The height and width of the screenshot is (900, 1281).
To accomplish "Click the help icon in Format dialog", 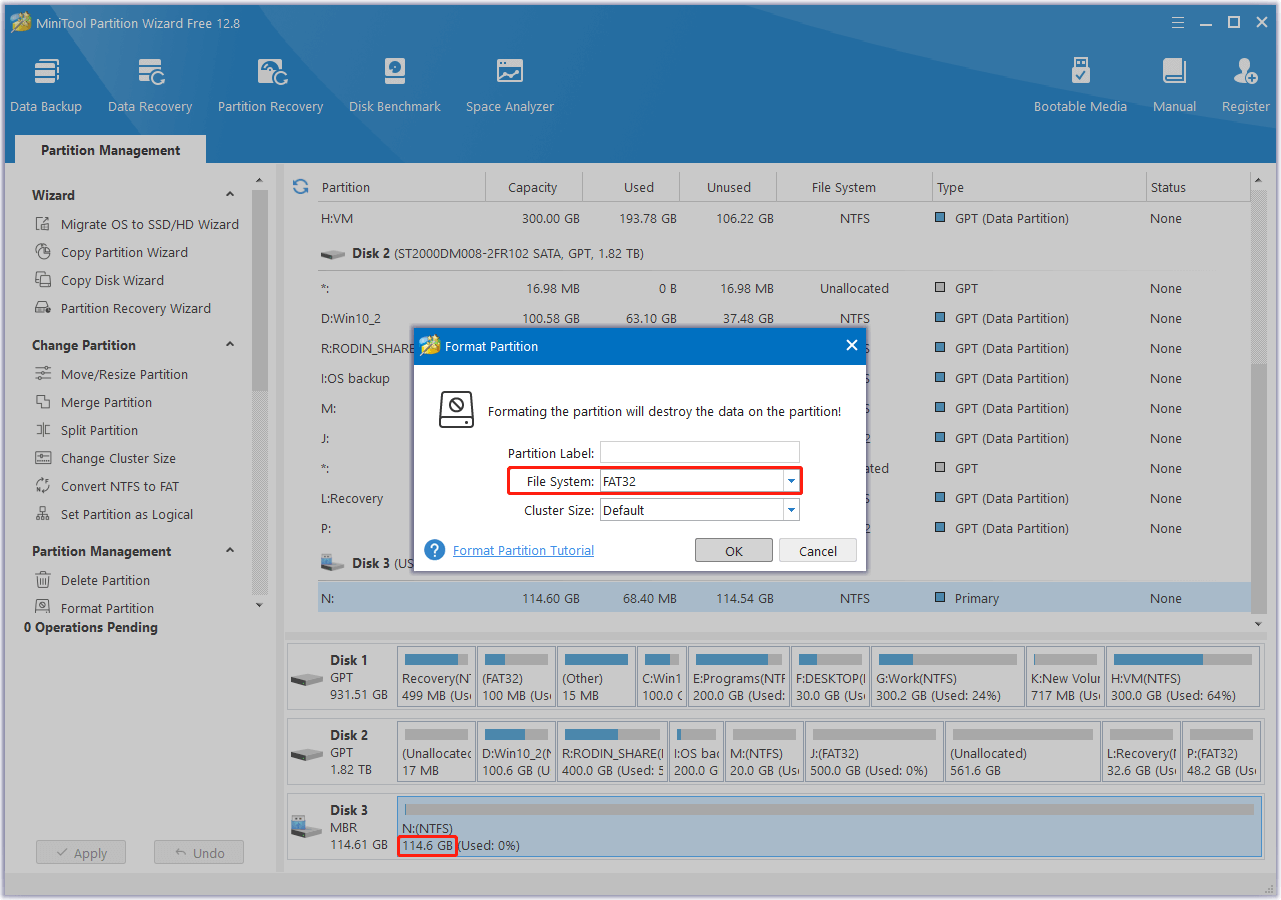I will (x=434, y=550).
